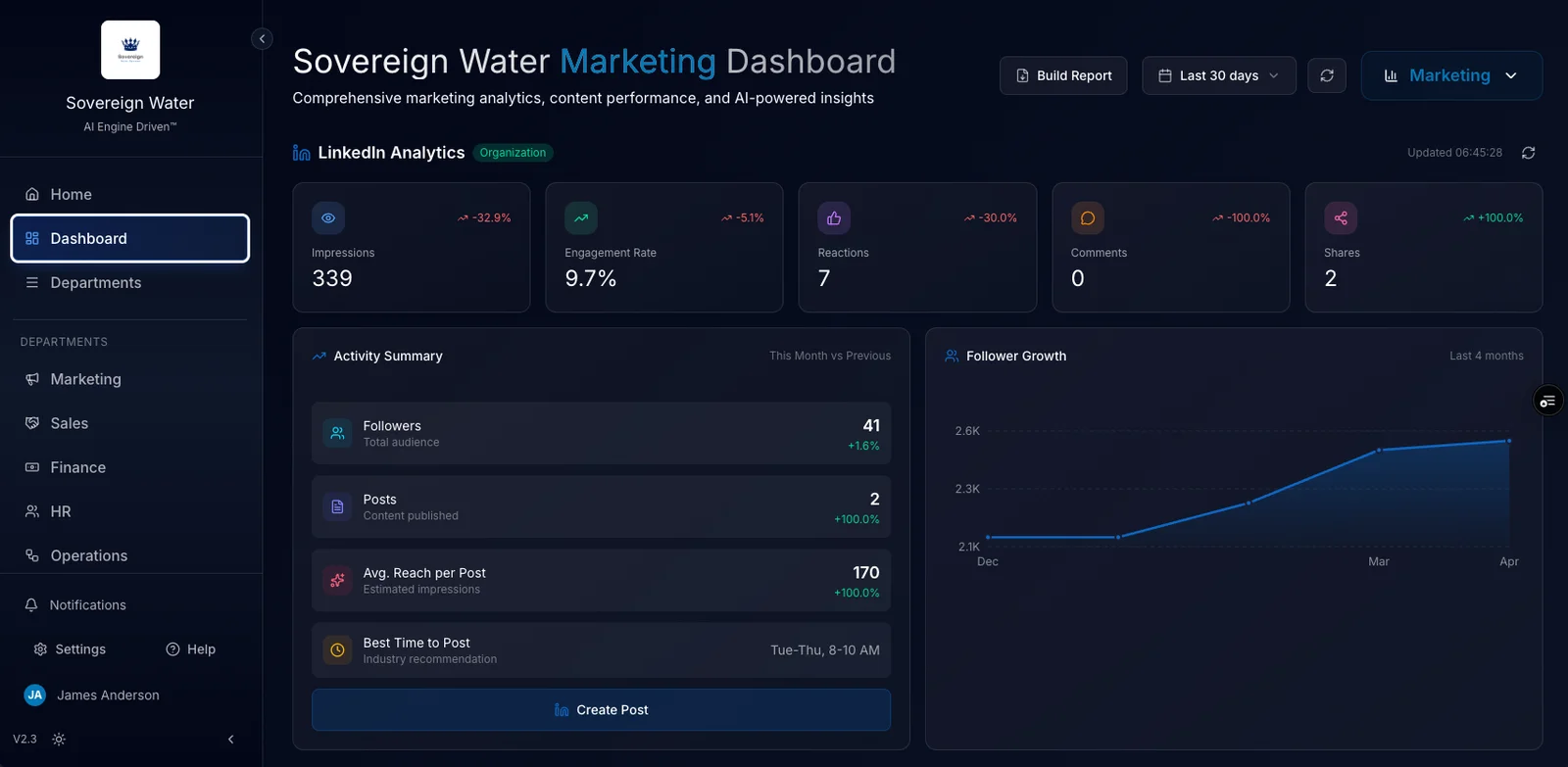
Task: Click the floating panel icon at right edge
Action: (1547, 401)
